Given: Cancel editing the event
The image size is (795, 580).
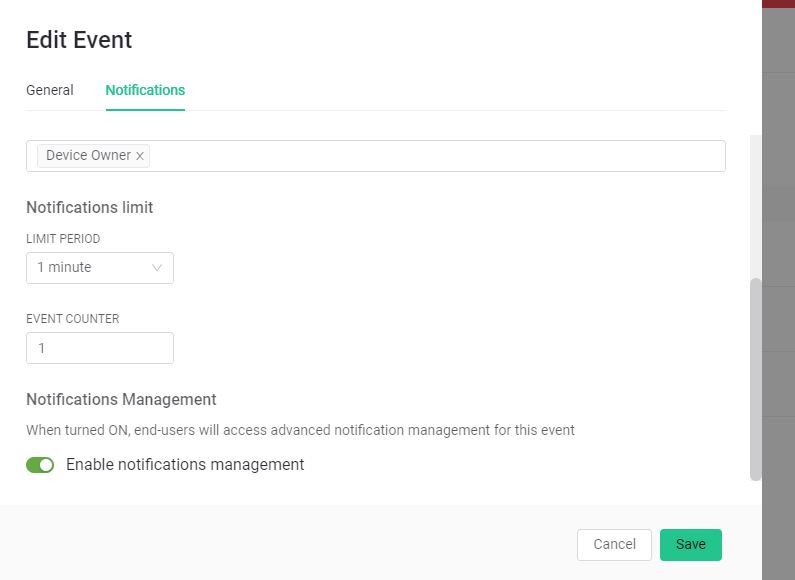Looking at the screenshot, I should pos(614,545).
